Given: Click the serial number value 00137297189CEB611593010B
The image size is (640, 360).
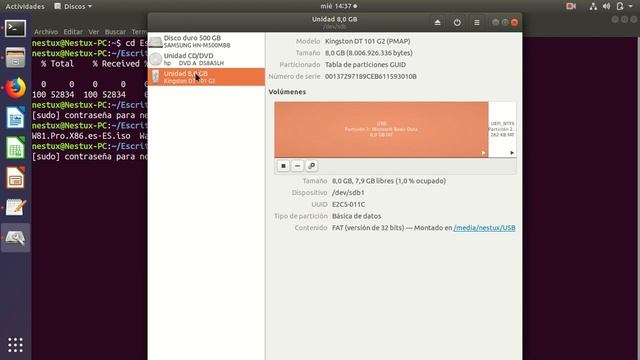Looking at the screenshot, I should click(x=371, y=76).
